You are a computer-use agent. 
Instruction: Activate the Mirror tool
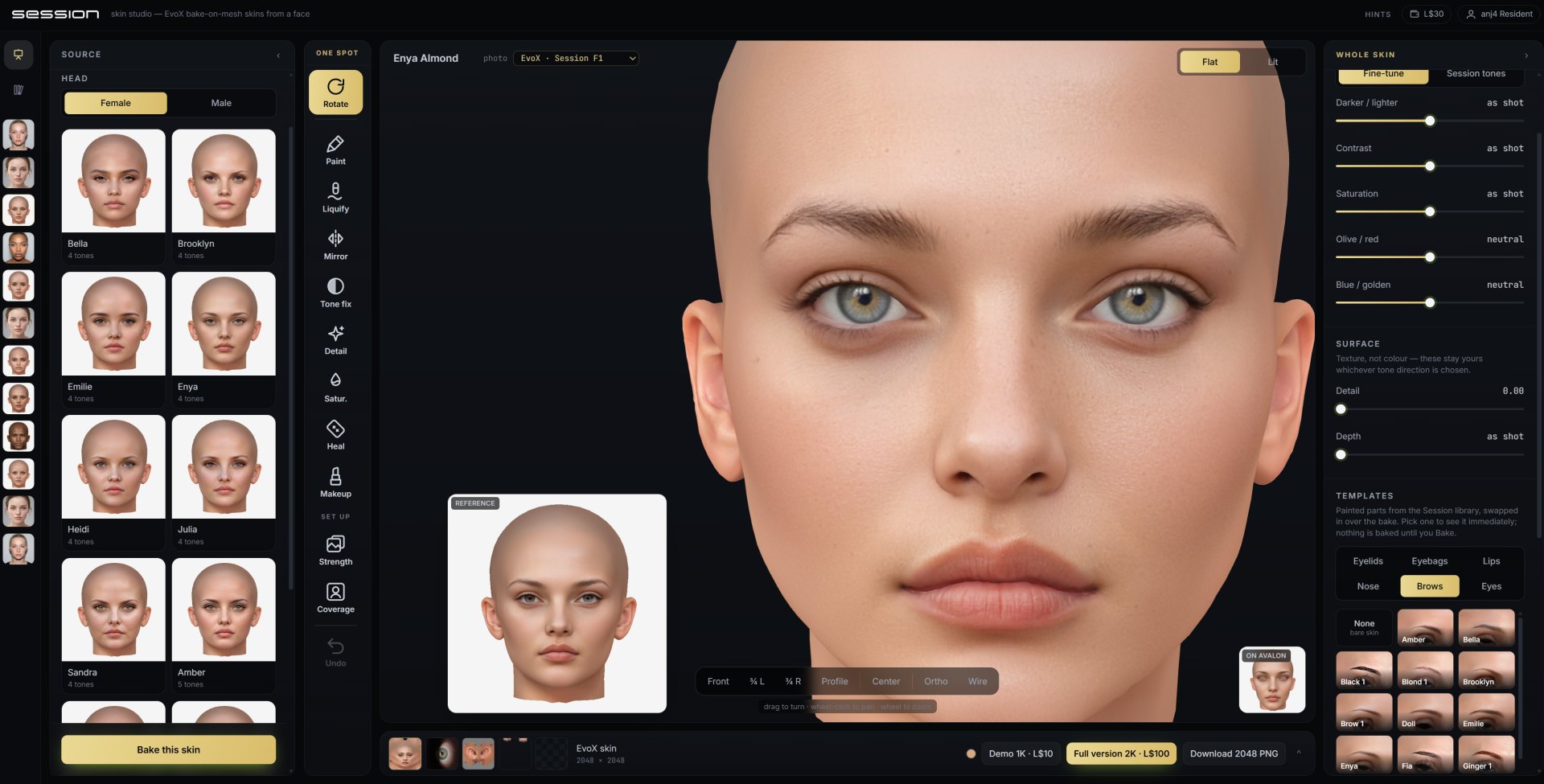click(x=335, y=245)
